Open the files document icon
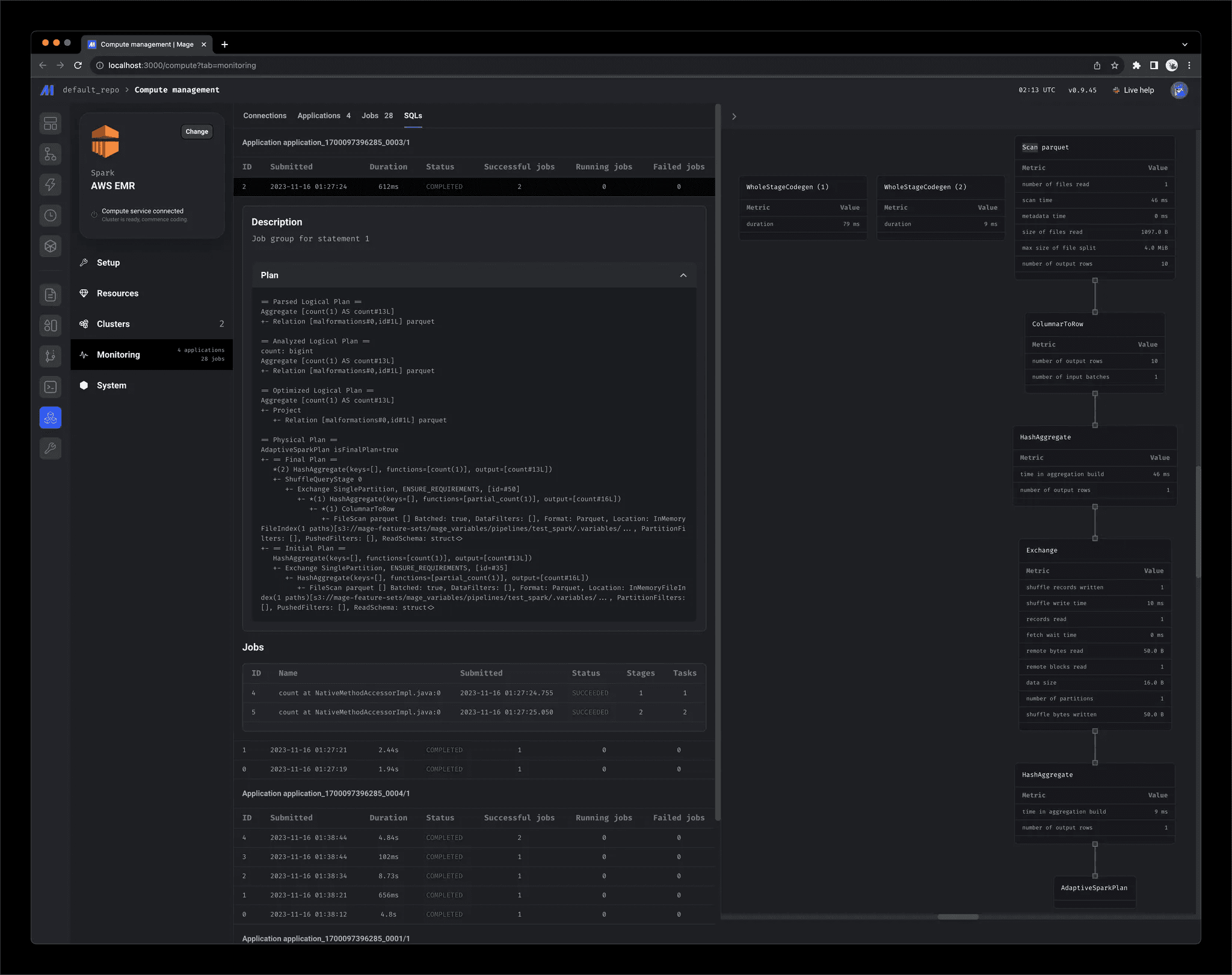The image size is (1232, 975). pos(51,295)
